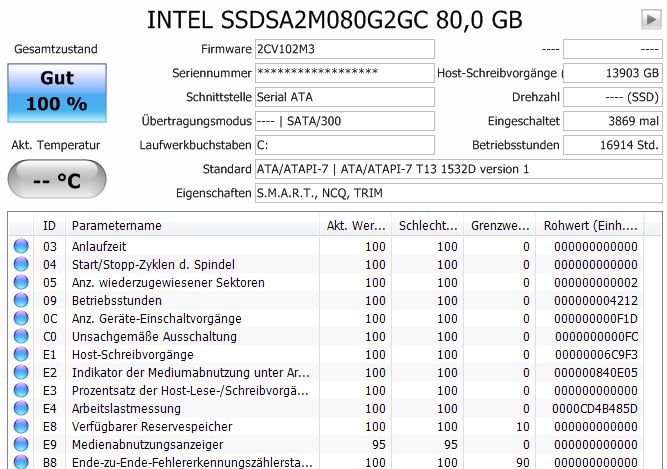Viewport: 667px width, 469px height.
Task: Click the status orb for Unsachgemäße Ausschaltung row
Action: (21, 337)
